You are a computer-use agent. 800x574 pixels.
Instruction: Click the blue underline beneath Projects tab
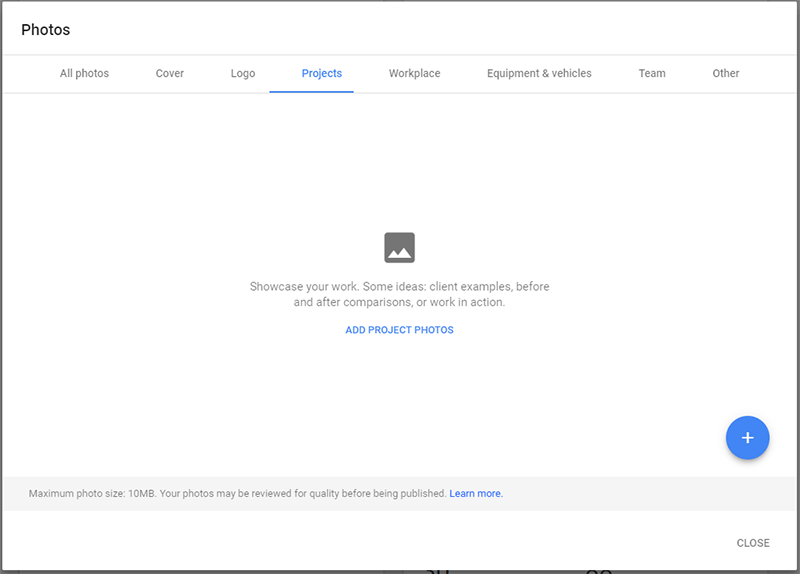311,92
